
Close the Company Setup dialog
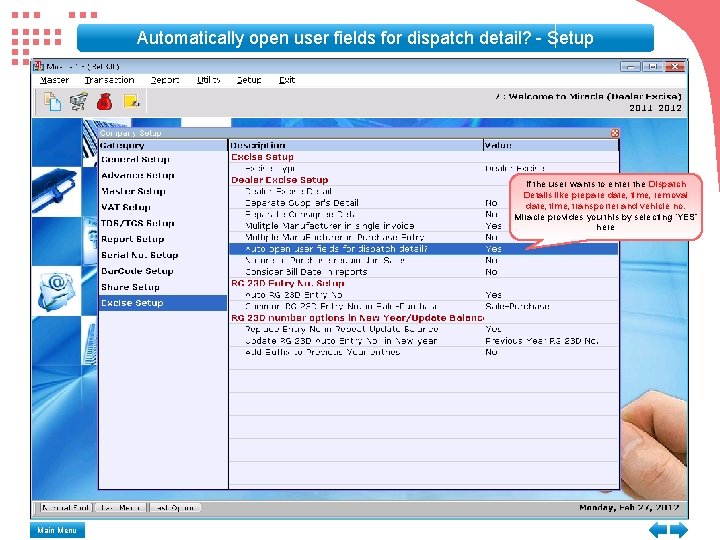614,133
